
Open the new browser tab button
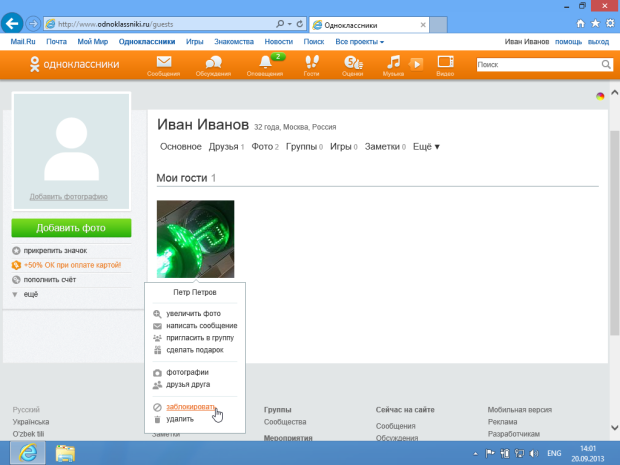click(438, 25)
